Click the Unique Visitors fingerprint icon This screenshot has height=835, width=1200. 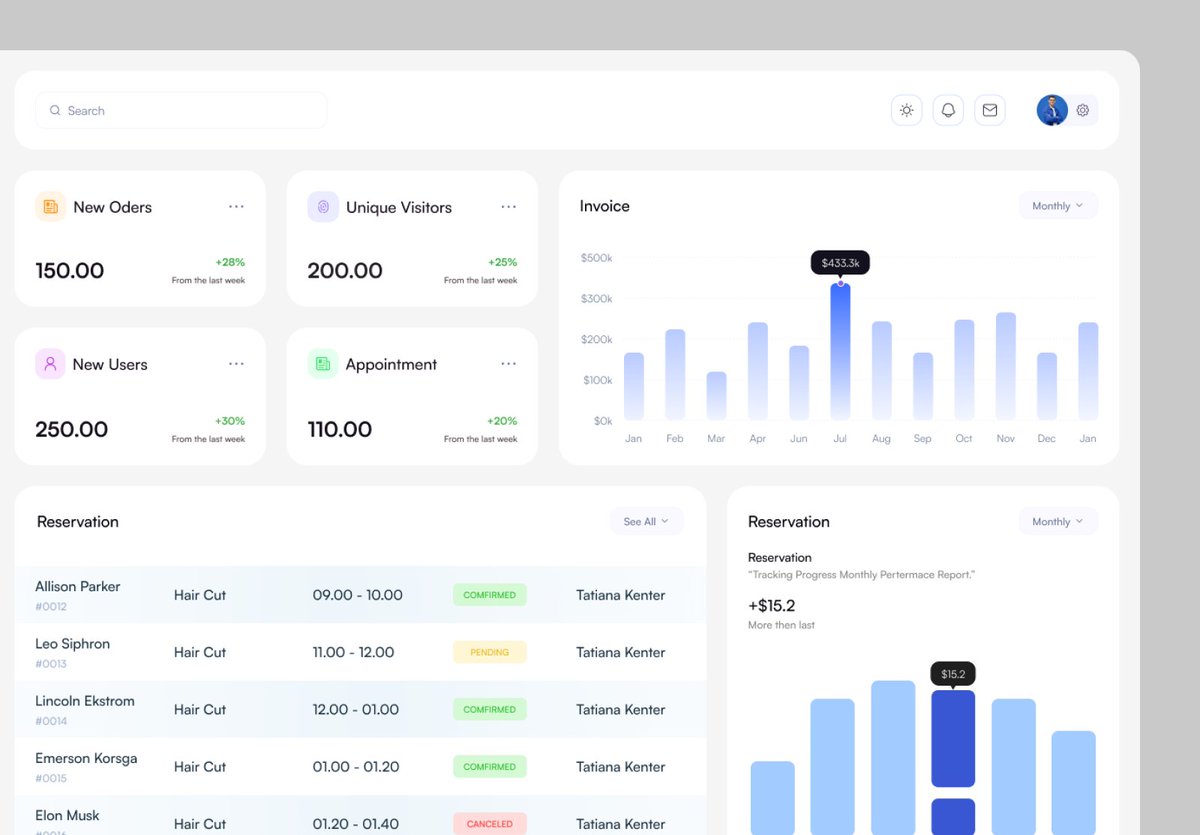coord(323,207)
